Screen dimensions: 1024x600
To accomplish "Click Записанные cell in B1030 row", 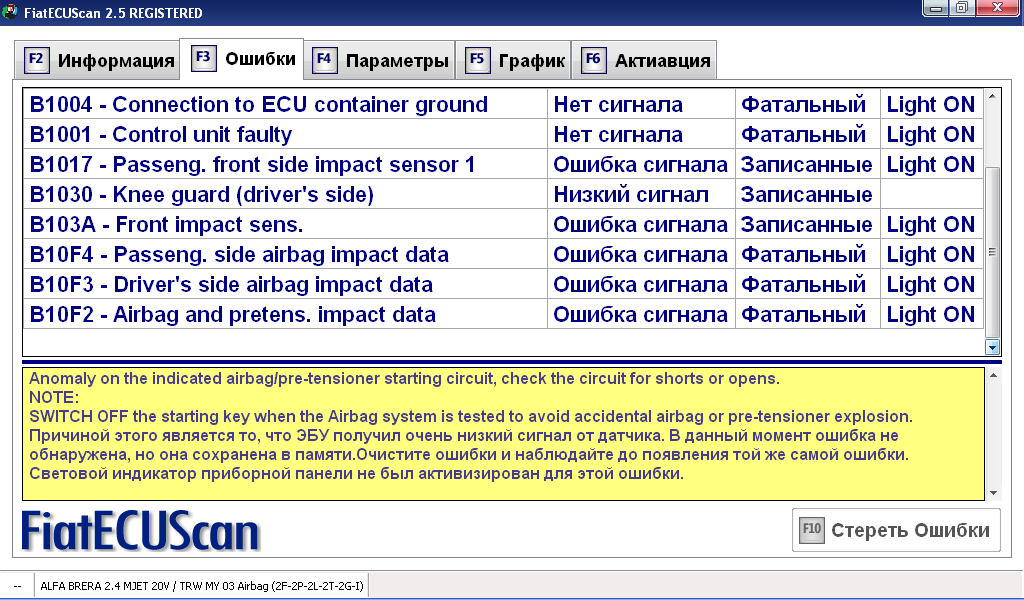I will [x=807, y=195].
